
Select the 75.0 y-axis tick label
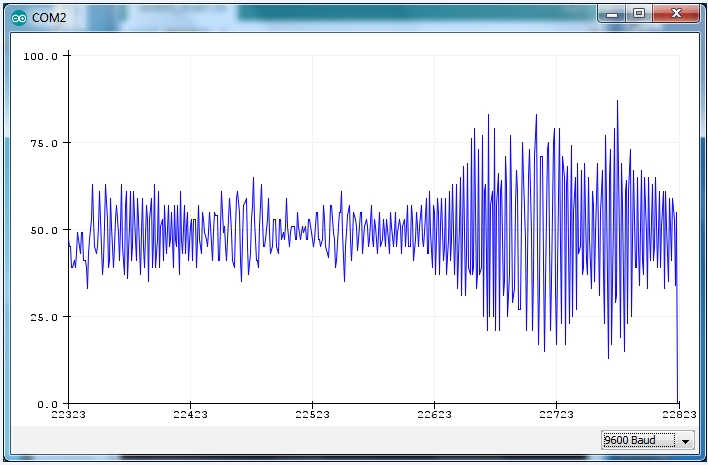tap(43, 143)
